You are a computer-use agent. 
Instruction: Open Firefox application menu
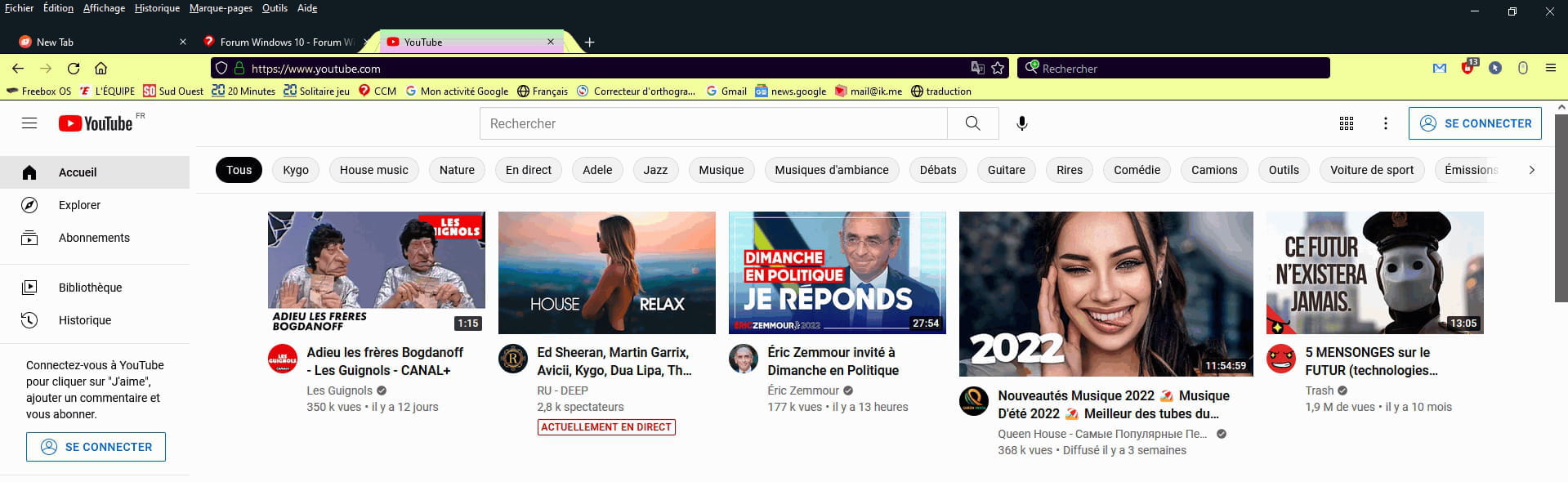(x=1550, y=69)
